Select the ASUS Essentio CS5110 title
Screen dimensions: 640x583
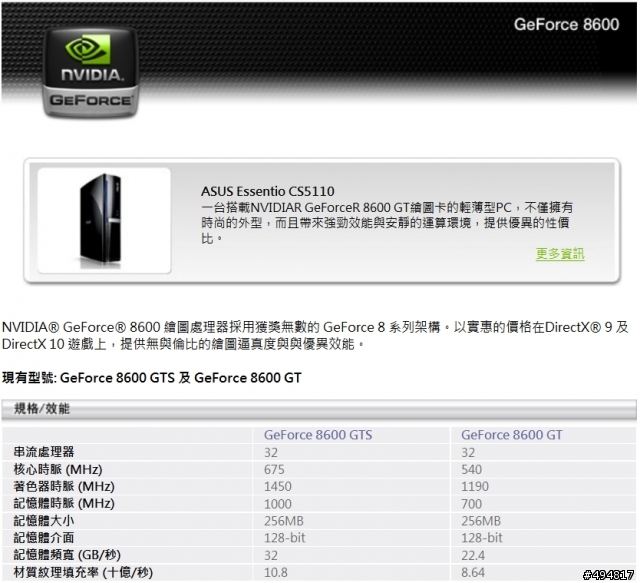[268, 191]
